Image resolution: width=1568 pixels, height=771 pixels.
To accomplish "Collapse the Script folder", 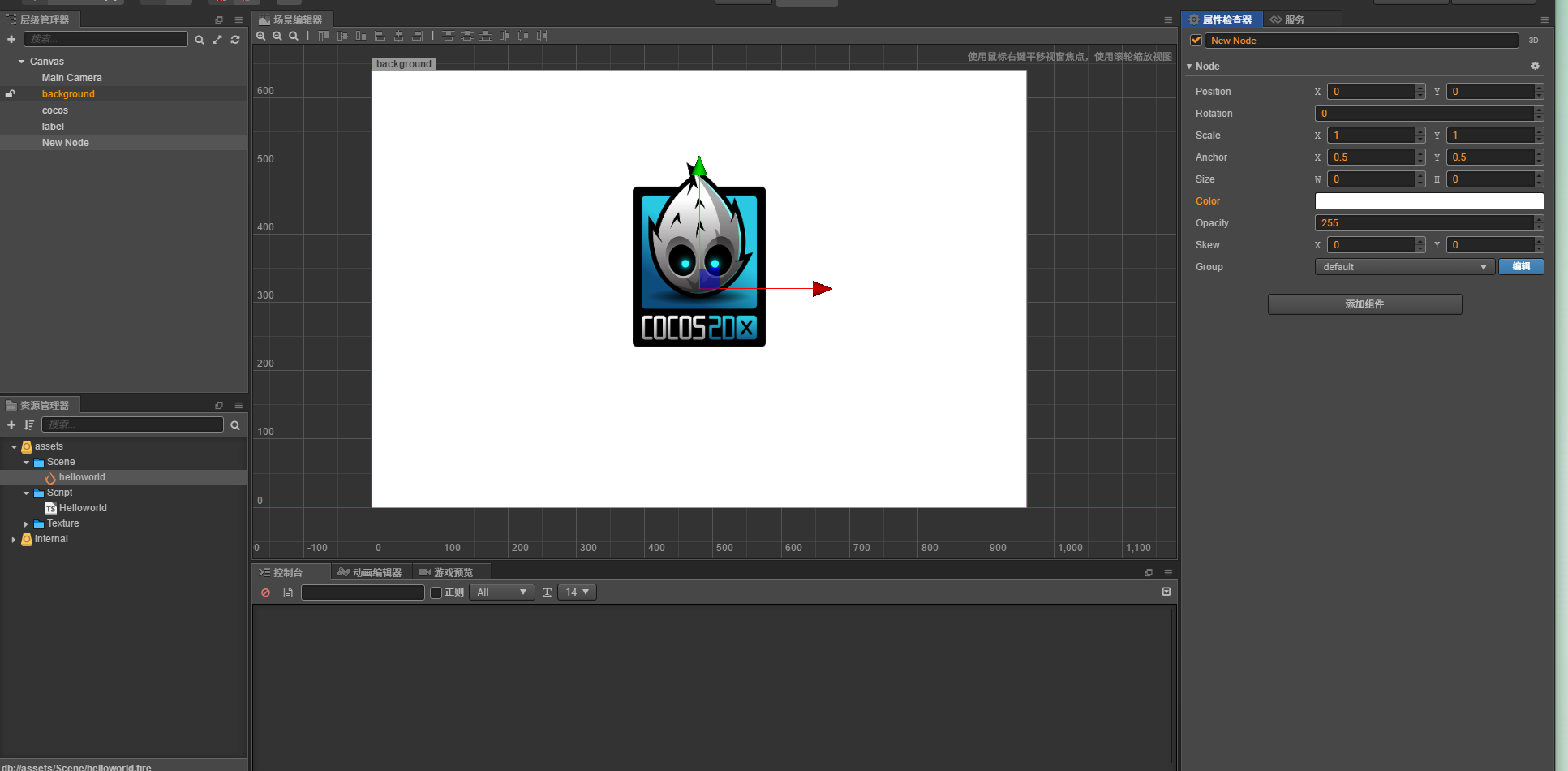I will pos(26,493).
